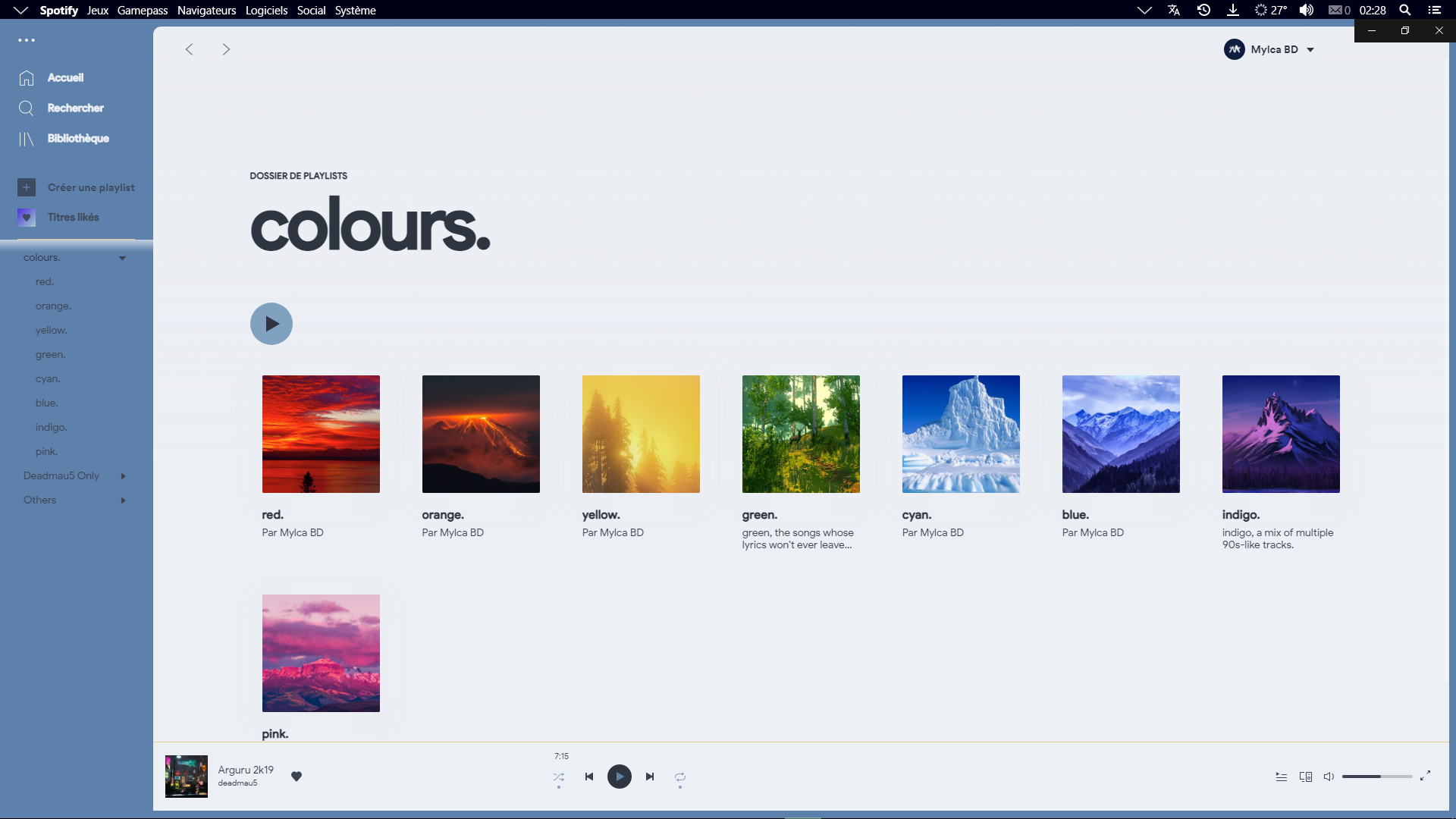Toggle shuffle playback mode
Screen dimensions: 1456x819
pyautogui.click(x=559, y=777)
